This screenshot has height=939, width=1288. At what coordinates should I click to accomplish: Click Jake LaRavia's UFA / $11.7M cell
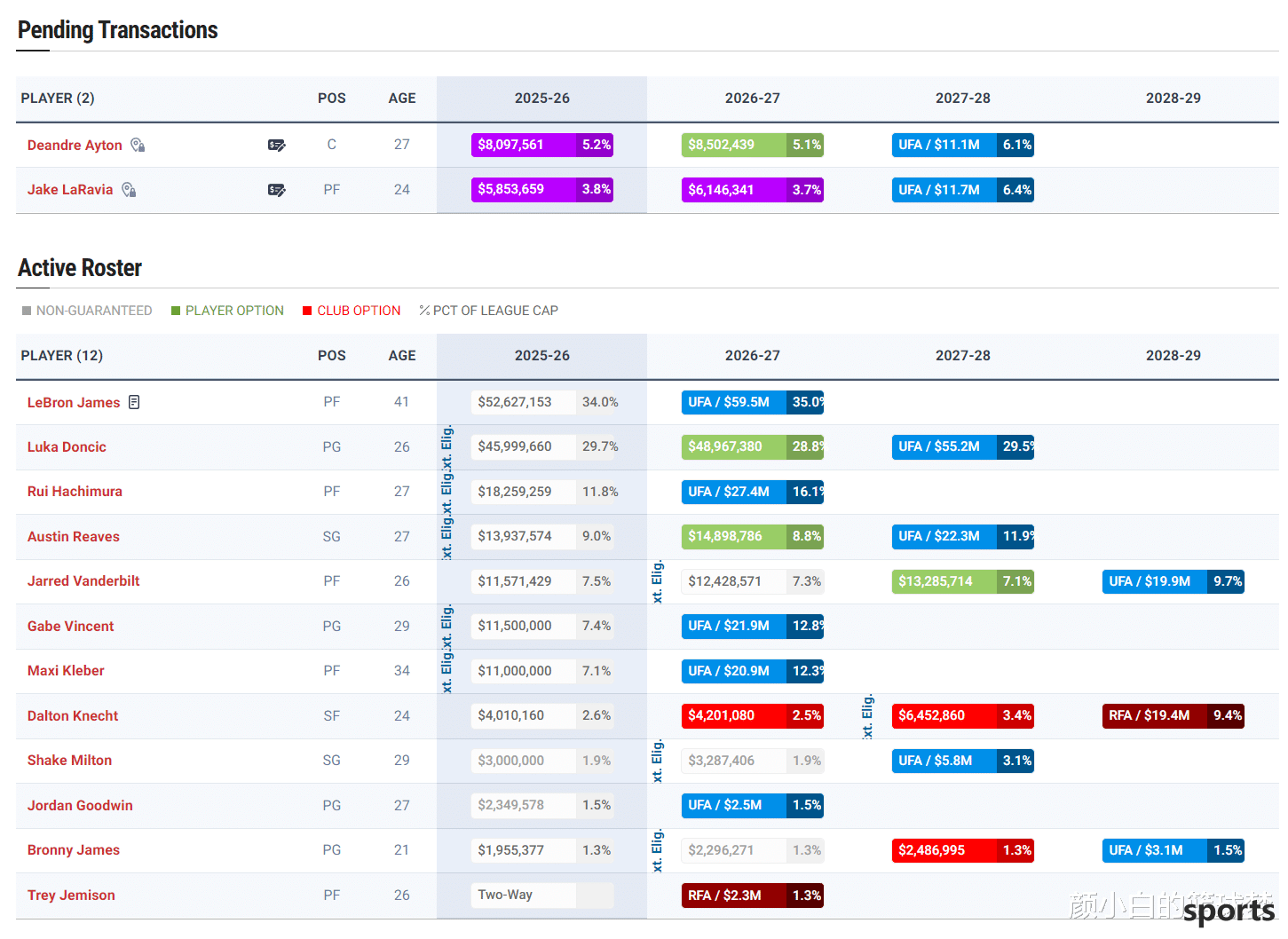tap(962, 189)
